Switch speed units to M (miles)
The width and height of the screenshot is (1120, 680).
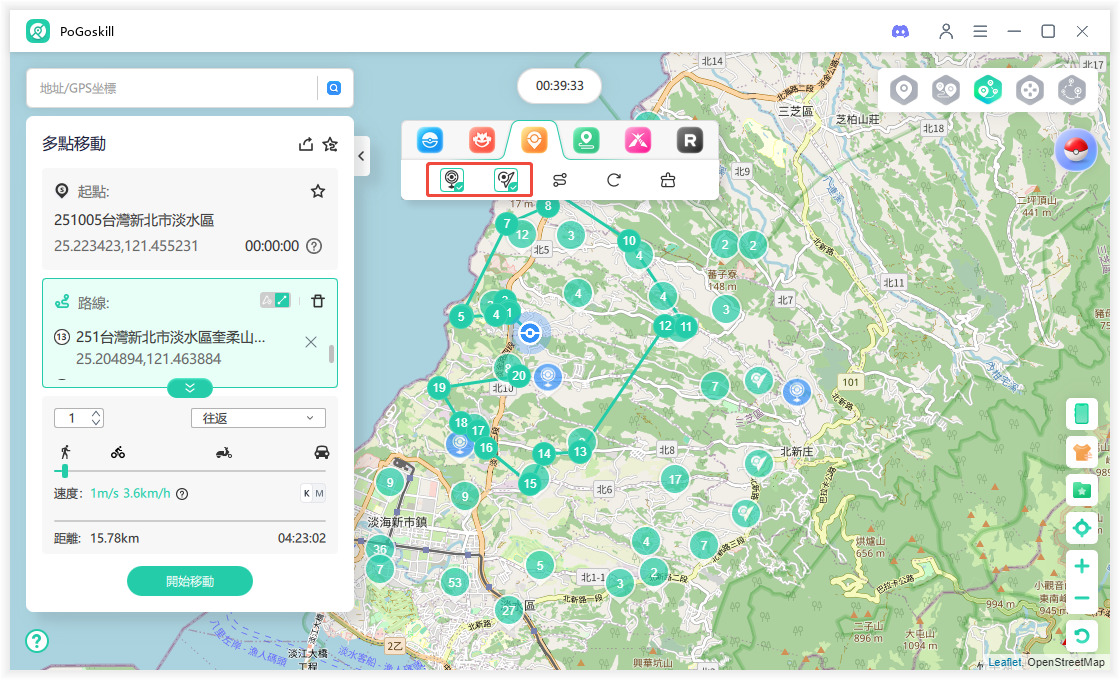pos(319,493)
